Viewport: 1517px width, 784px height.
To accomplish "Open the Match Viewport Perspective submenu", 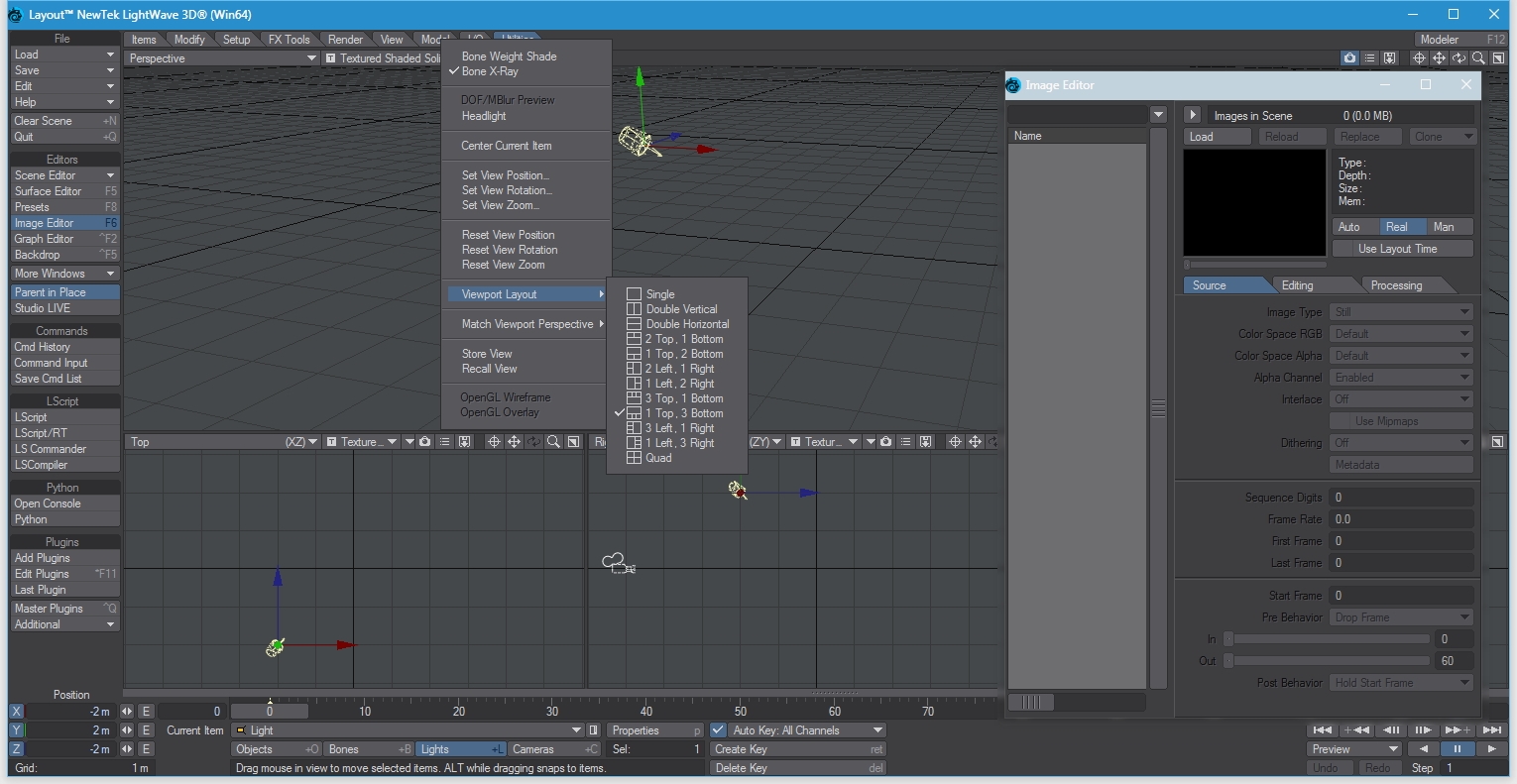I will (526, 324).
